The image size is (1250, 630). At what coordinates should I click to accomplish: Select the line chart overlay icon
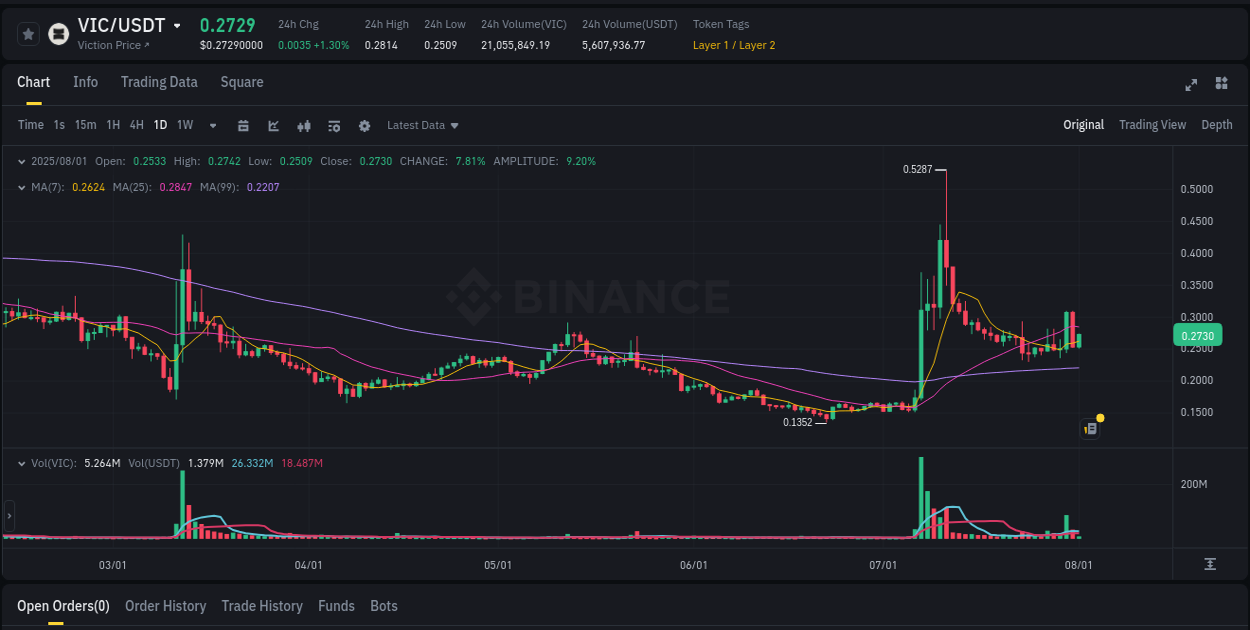tap(274, 125)
